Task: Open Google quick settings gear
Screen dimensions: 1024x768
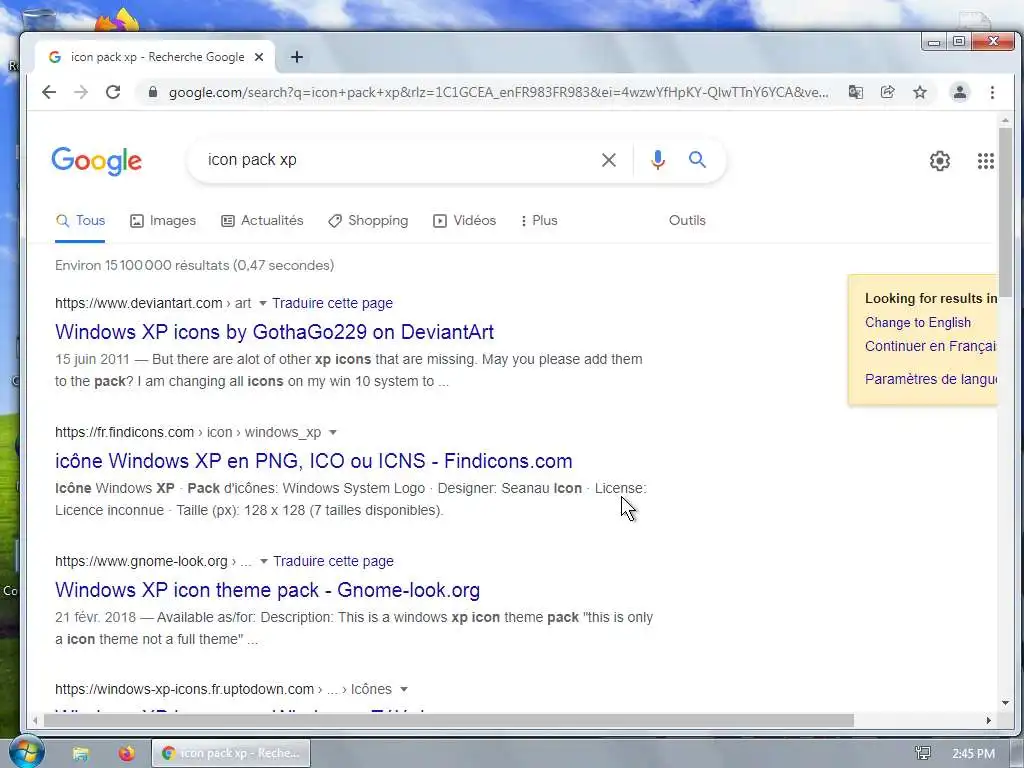Action: pos(940,161)
